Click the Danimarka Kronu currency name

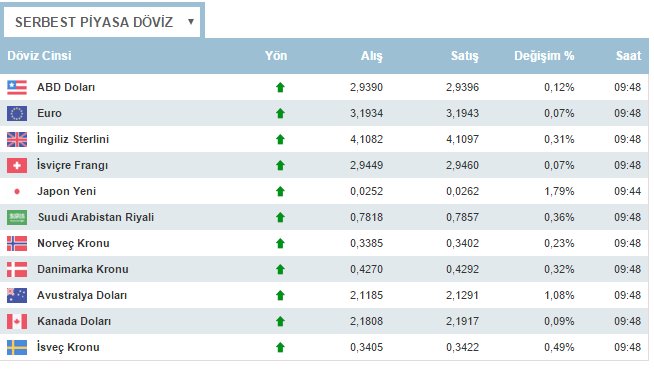(83, 269)
